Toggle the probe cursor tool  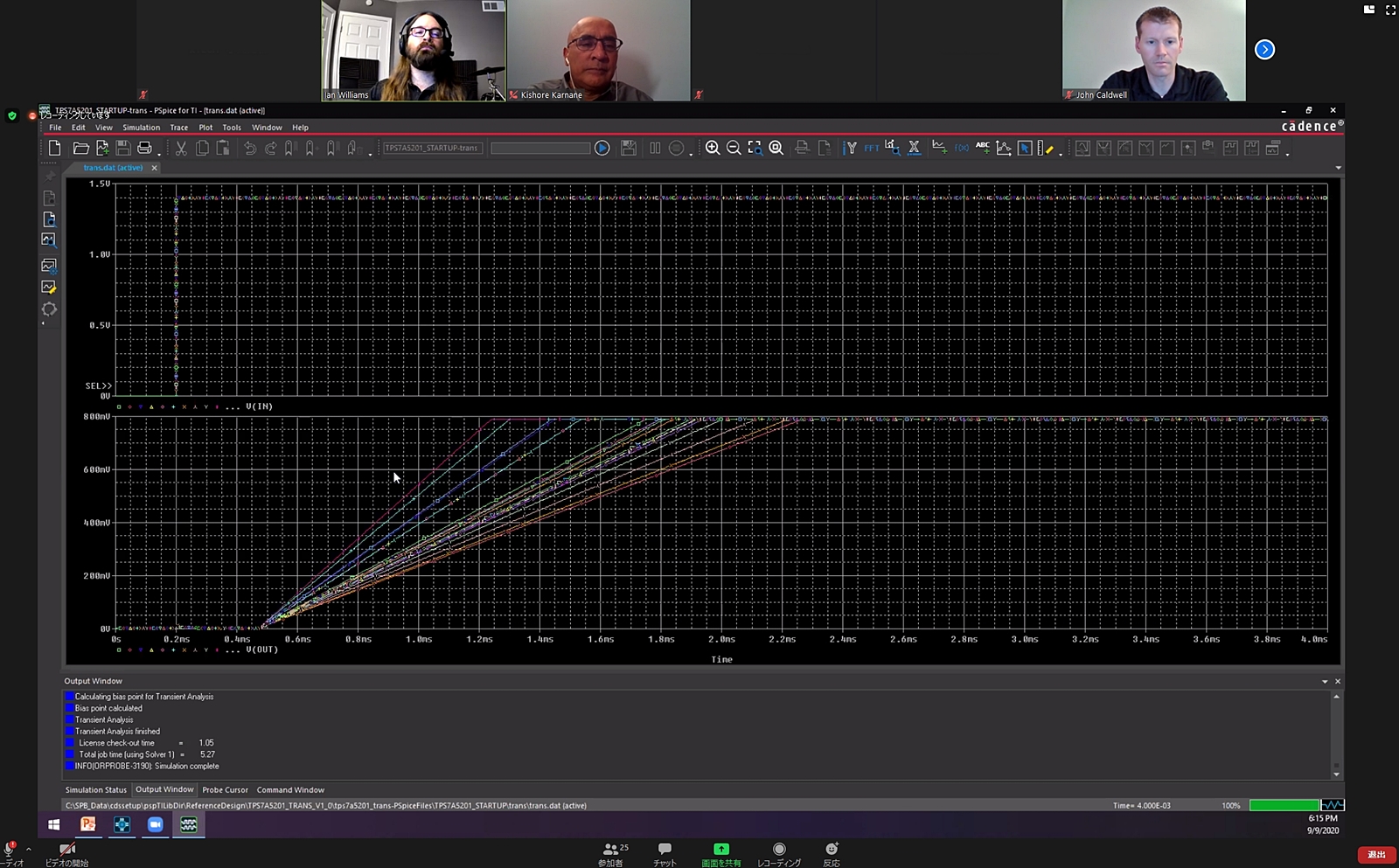click(x=1025, y=149)
